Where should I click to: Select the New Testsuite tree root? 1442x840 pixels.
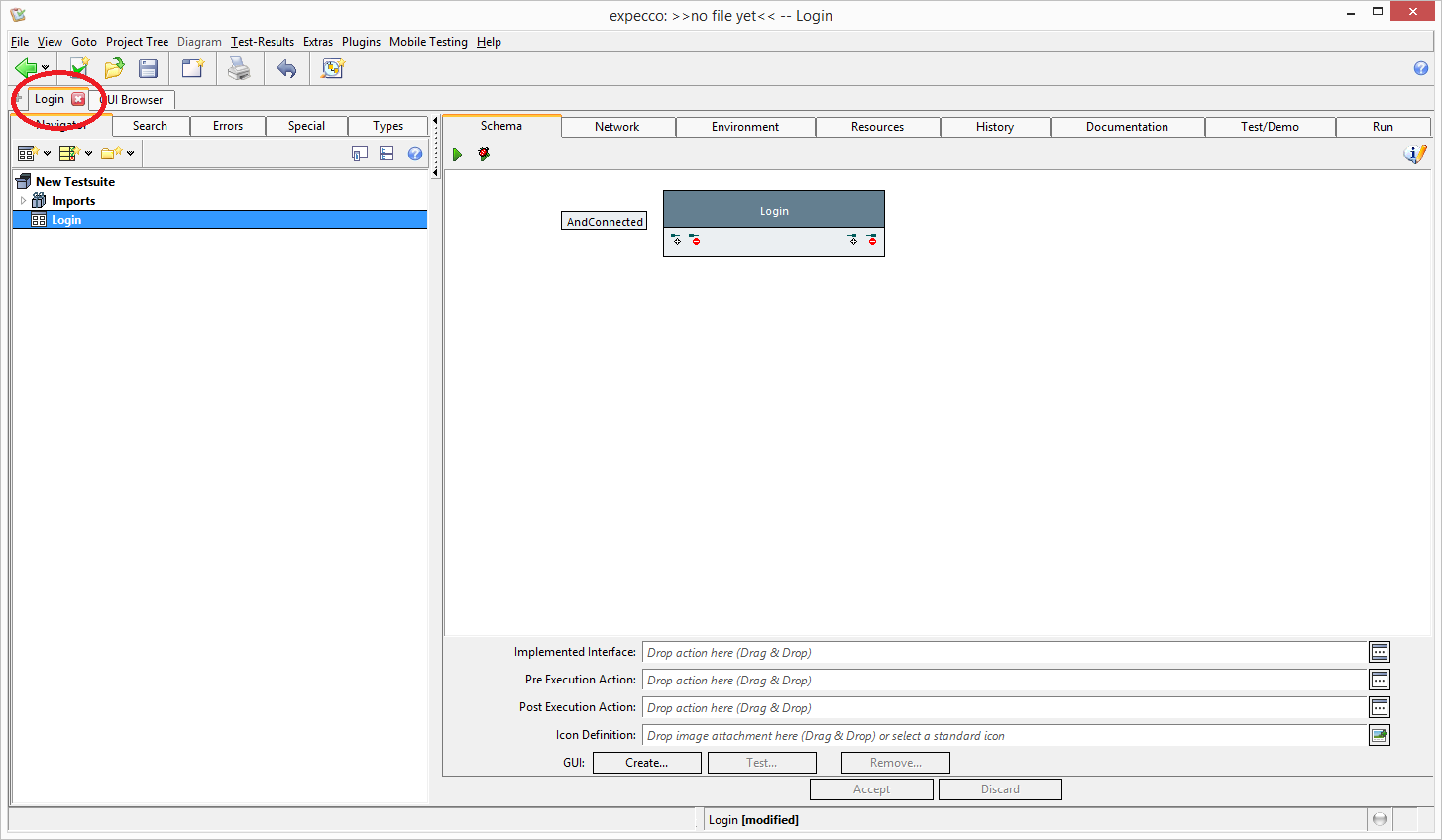[x=74, y=182]
